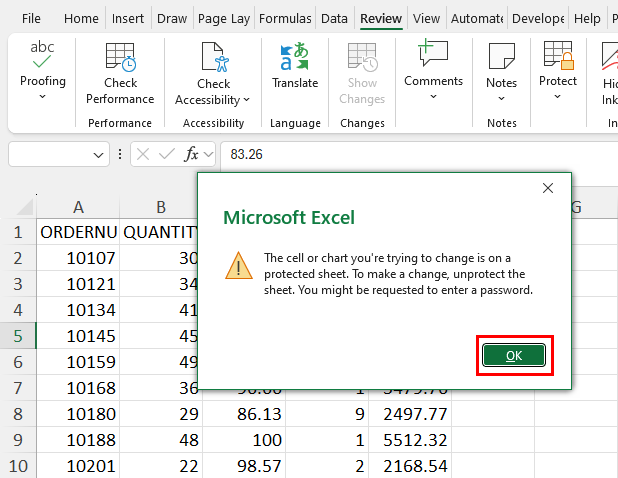Select row 10 header

[18, 466]
